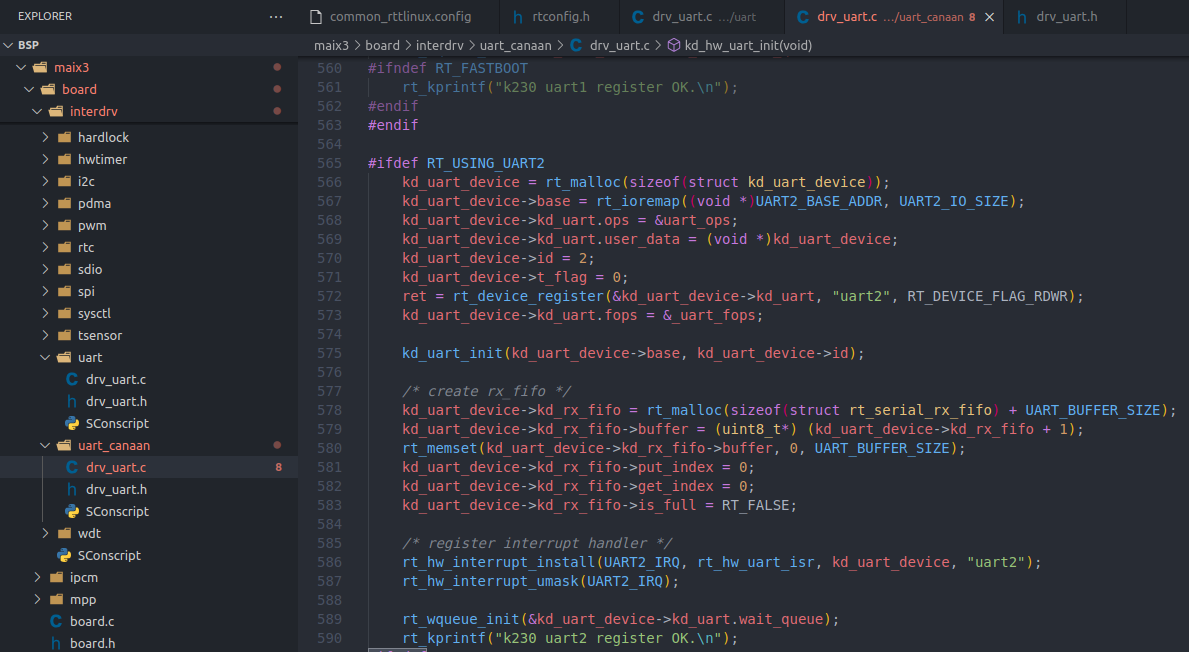Expand the sysctl folder
Image resolution: width=1189 pixels, height=652 pixels.
[x=45, y=313]
